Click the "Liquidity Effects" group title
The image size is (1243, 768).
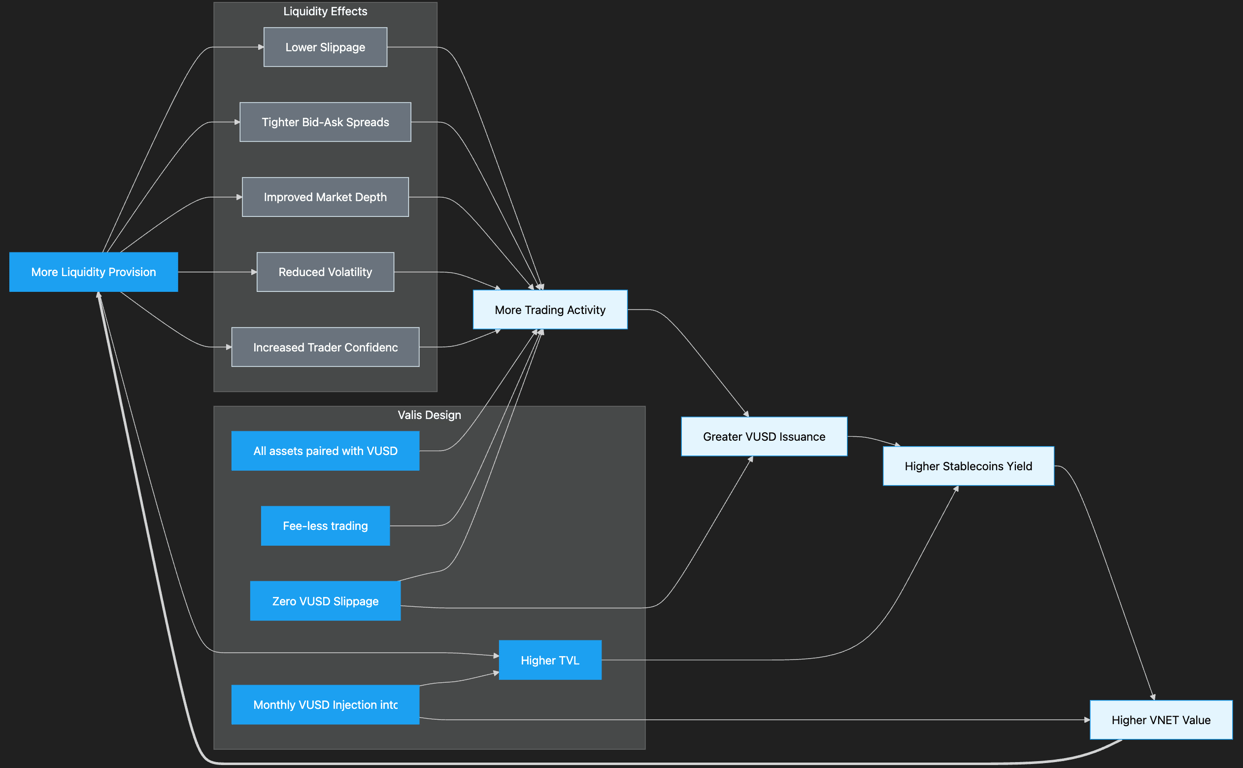tap(325, 11)
